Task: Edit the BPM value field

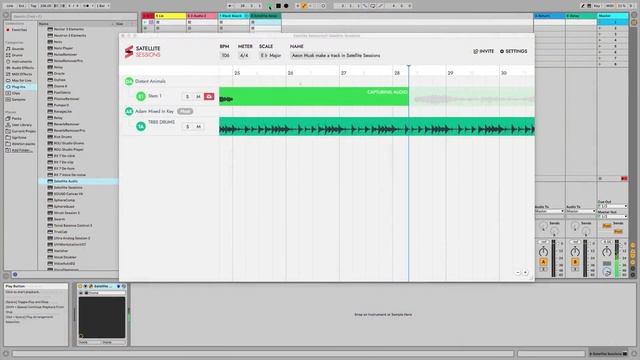Action: click(x=225, y=55)
